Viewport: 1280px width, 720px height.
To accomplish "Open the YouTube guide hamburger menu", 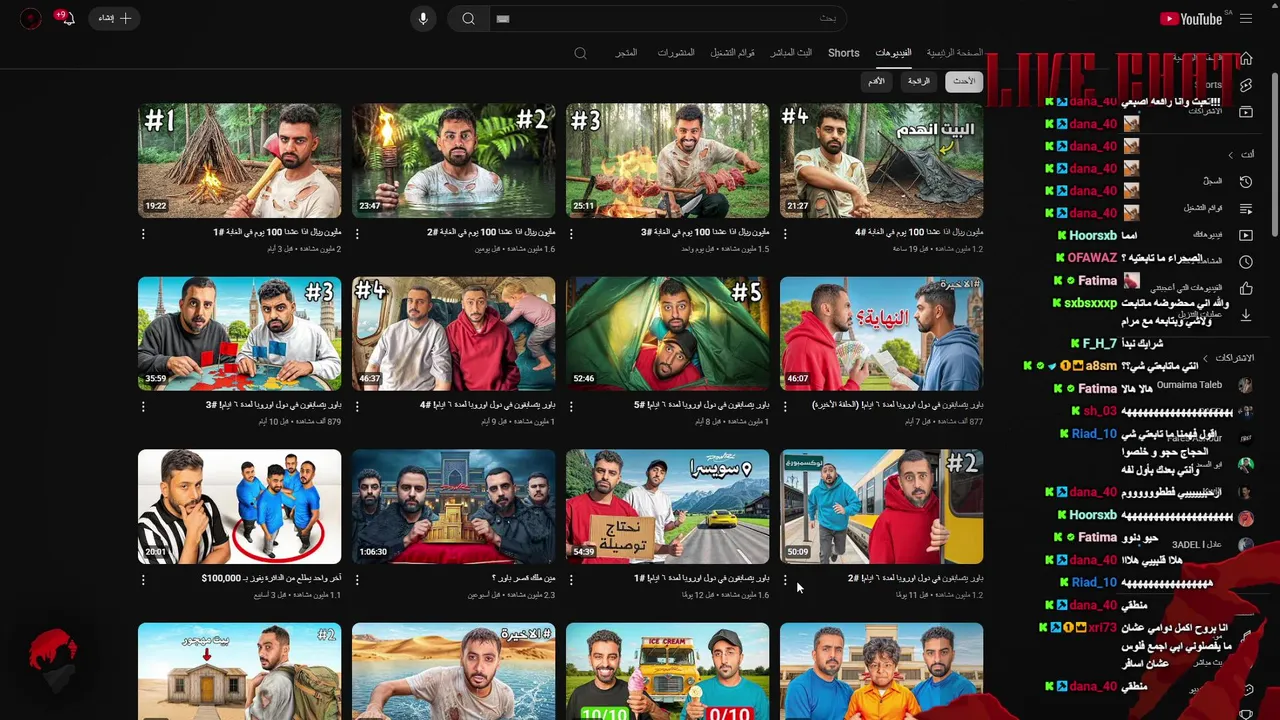I will 1246,19.
